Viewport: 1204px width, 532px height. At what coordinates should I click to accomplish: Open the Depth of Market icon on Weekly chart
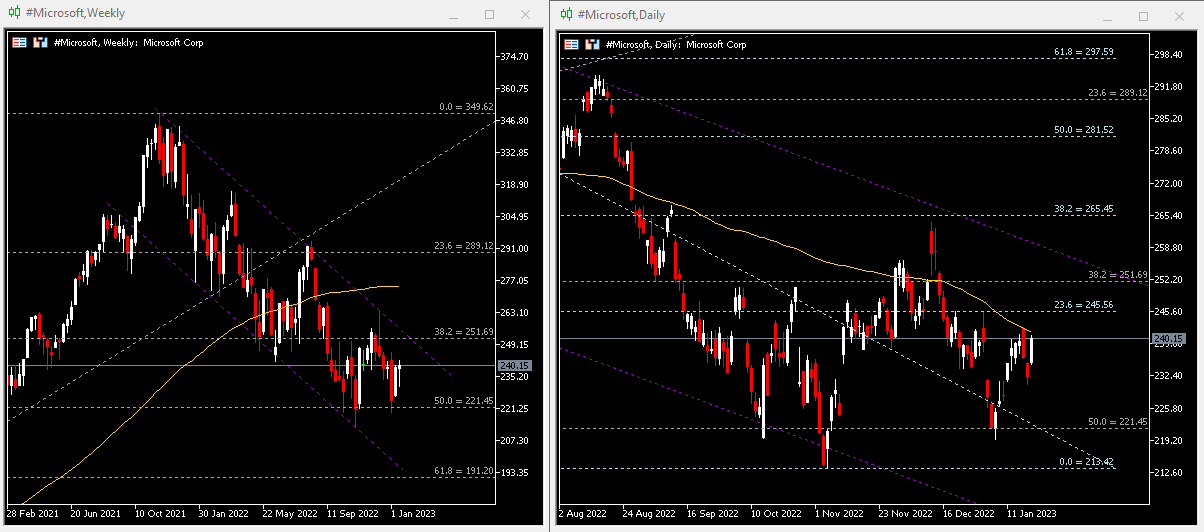[x=19, y=43]
